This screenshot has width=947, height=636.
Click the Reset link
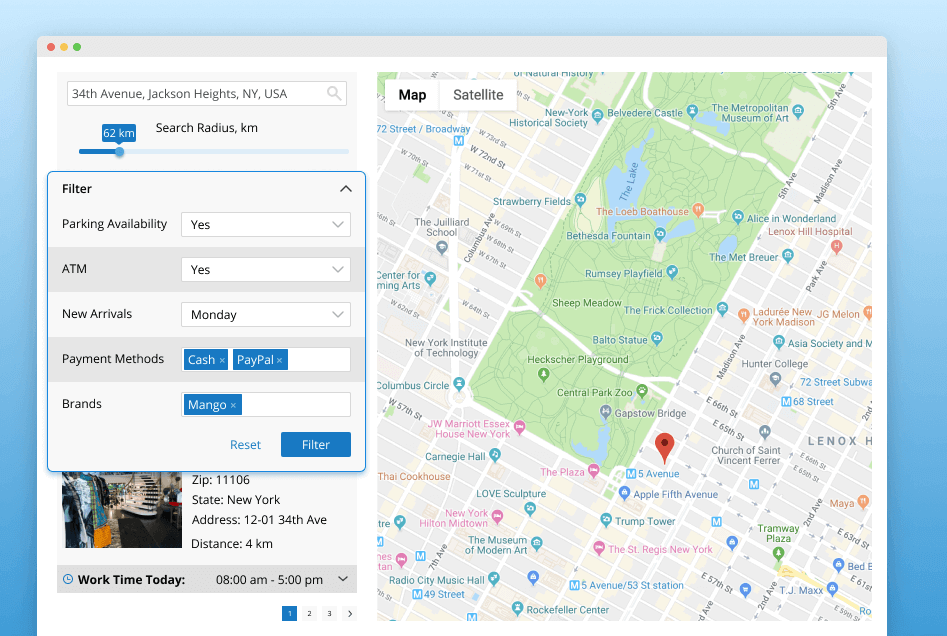[x=245, y=445]
